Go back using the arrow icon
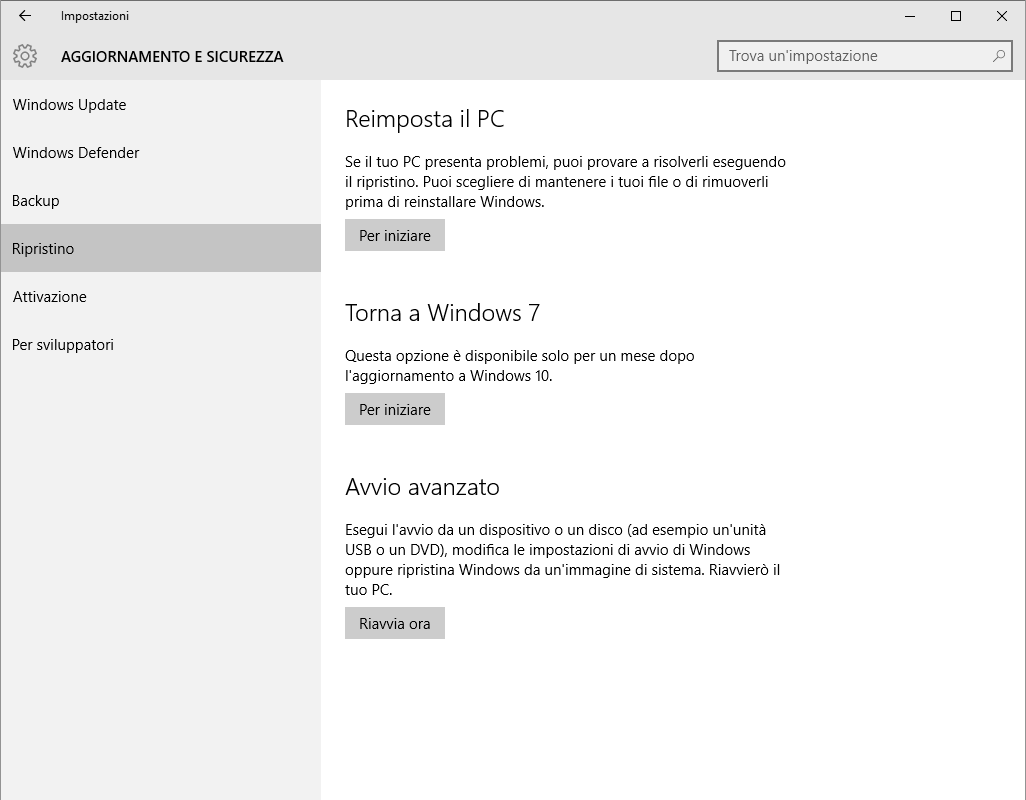 coord(25,16)
